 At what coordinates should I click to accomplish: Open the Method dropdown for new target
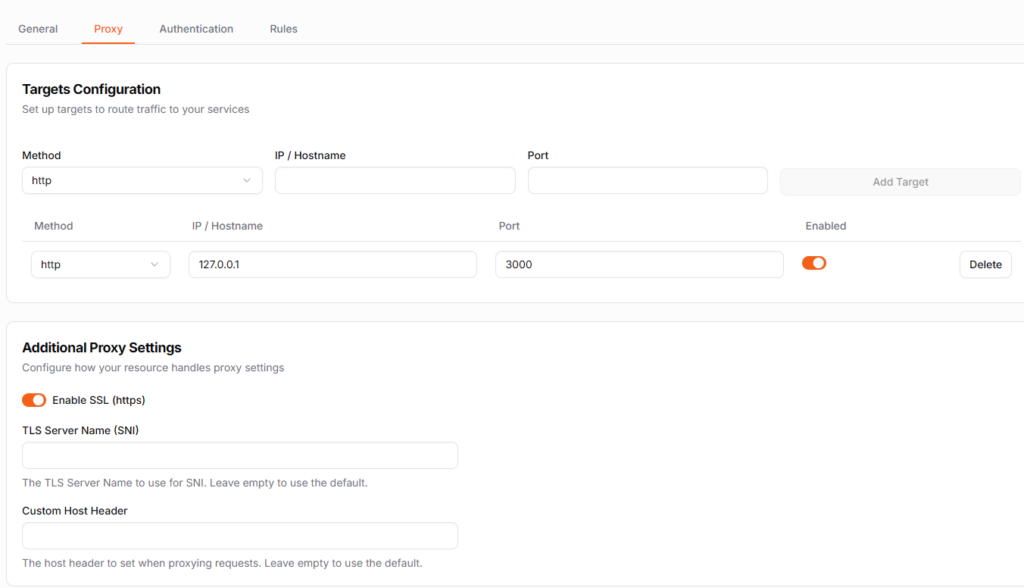141,181
